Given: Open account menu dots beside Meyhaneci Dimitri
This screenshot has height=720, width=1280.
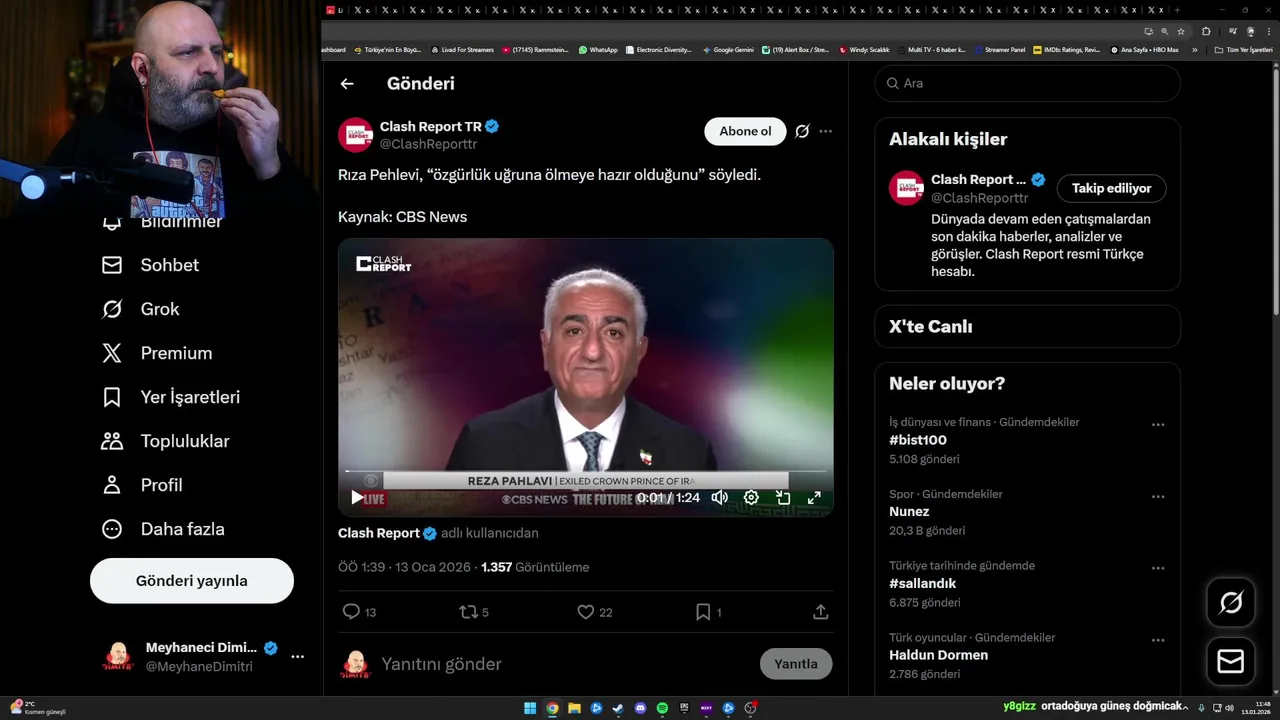Looking at the screenshot, I should (x=297, y=657).
